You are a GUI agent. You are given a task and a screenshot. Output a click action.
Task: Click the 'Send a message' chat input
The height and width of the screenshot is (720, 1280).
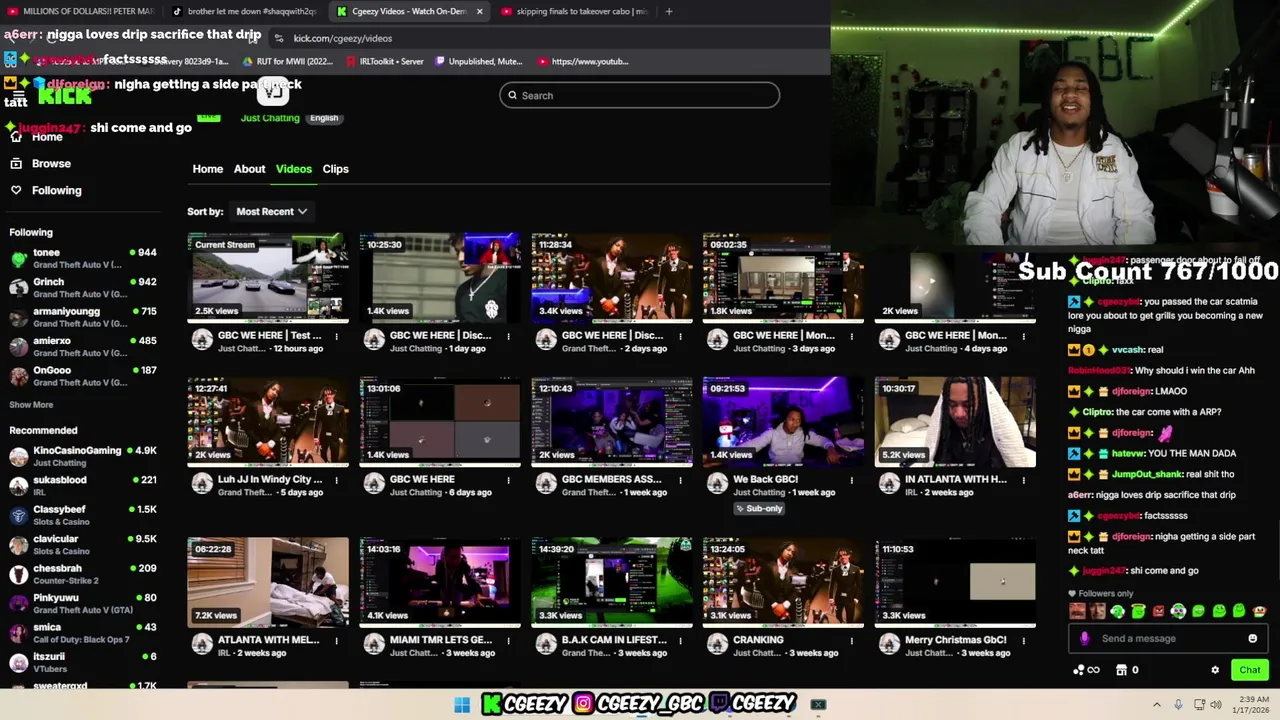(1170, 639)
